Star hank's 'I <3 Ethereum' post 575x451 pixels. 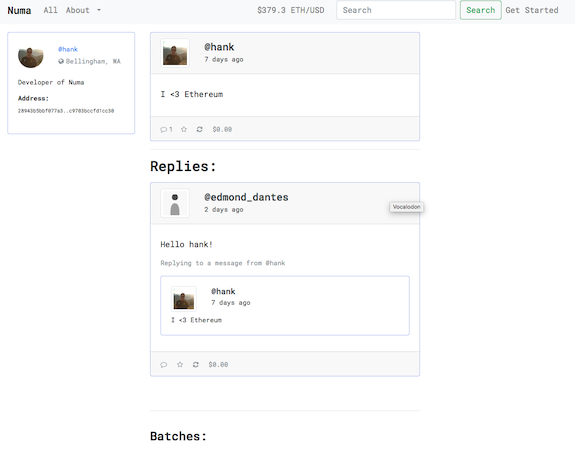coord(184,129)
